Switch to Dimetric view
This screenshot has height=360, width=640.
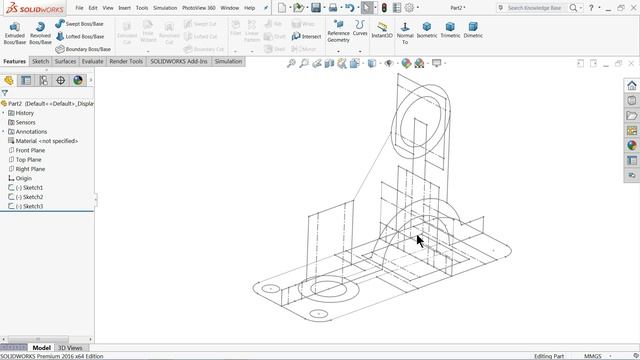click(473, 30)
